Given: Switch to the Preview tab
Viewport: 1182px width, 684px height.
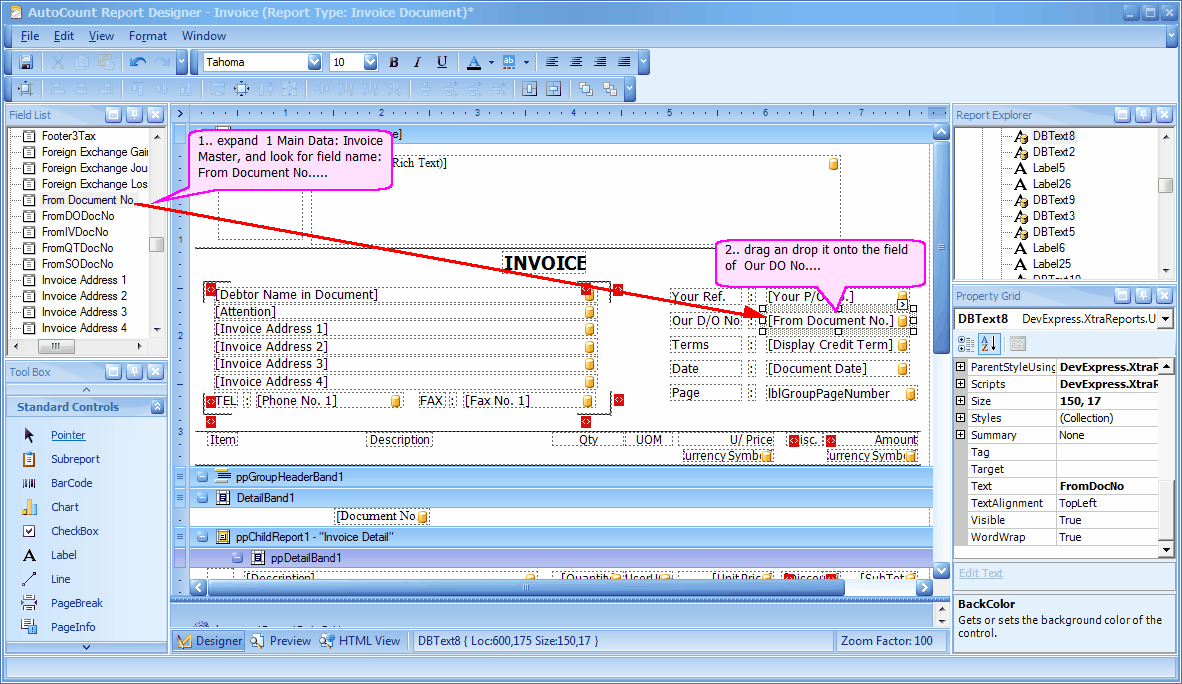Looking at the screenshot, I should (x=280, y=641).
